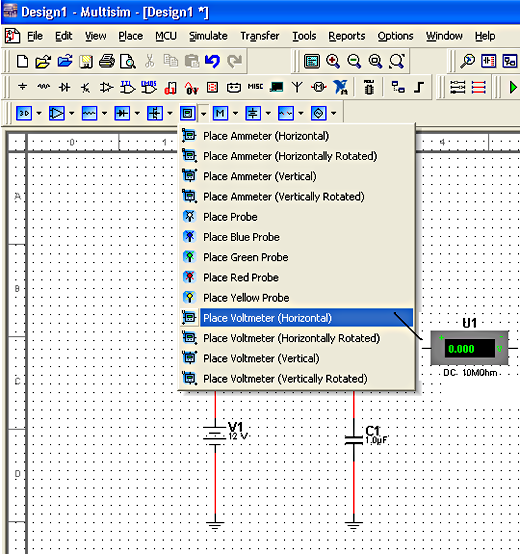Choose Place Ammeter (Vertical)
520x554 pixels.
297,176
